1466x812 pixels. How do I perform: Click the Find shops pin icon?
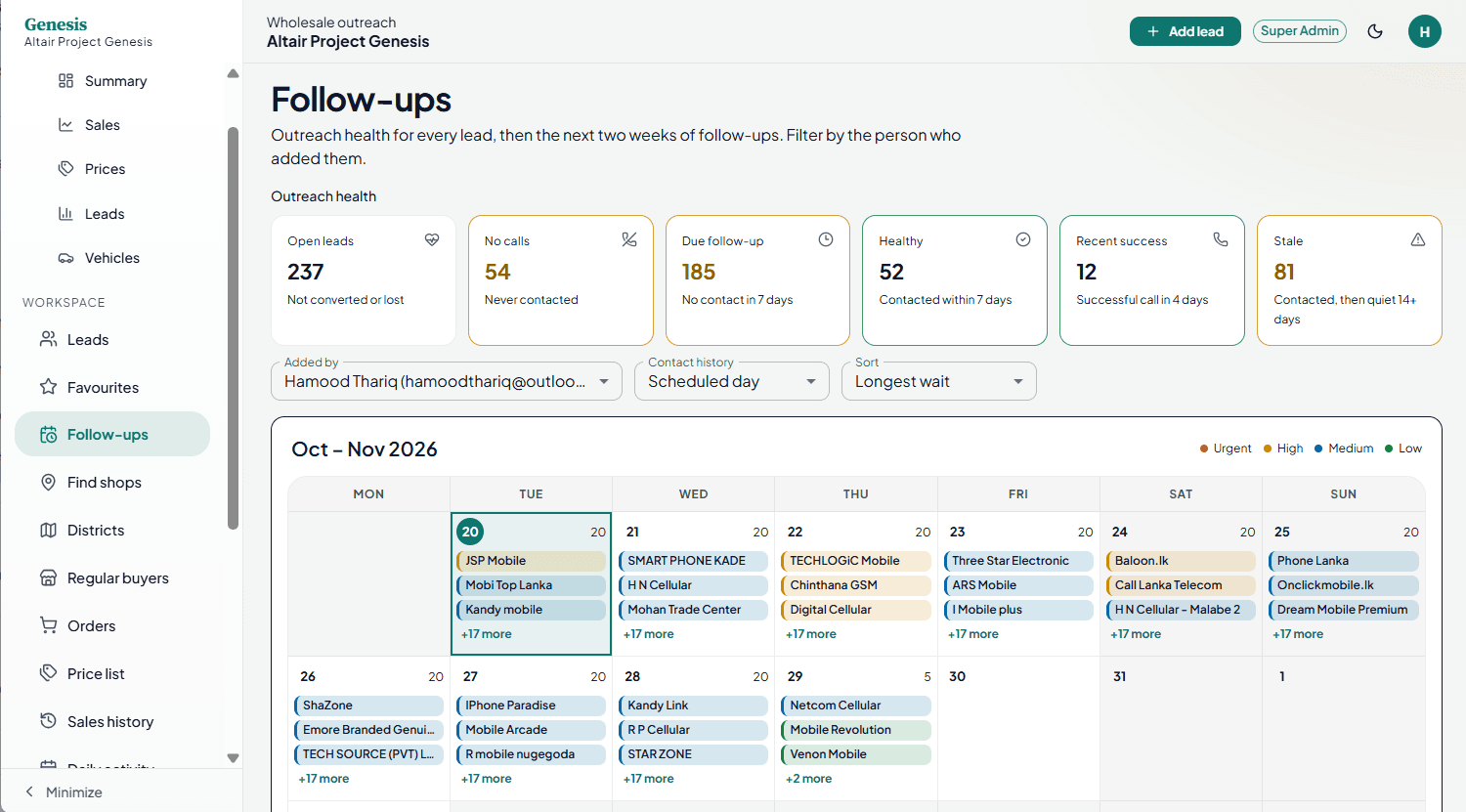click(48, 482)
